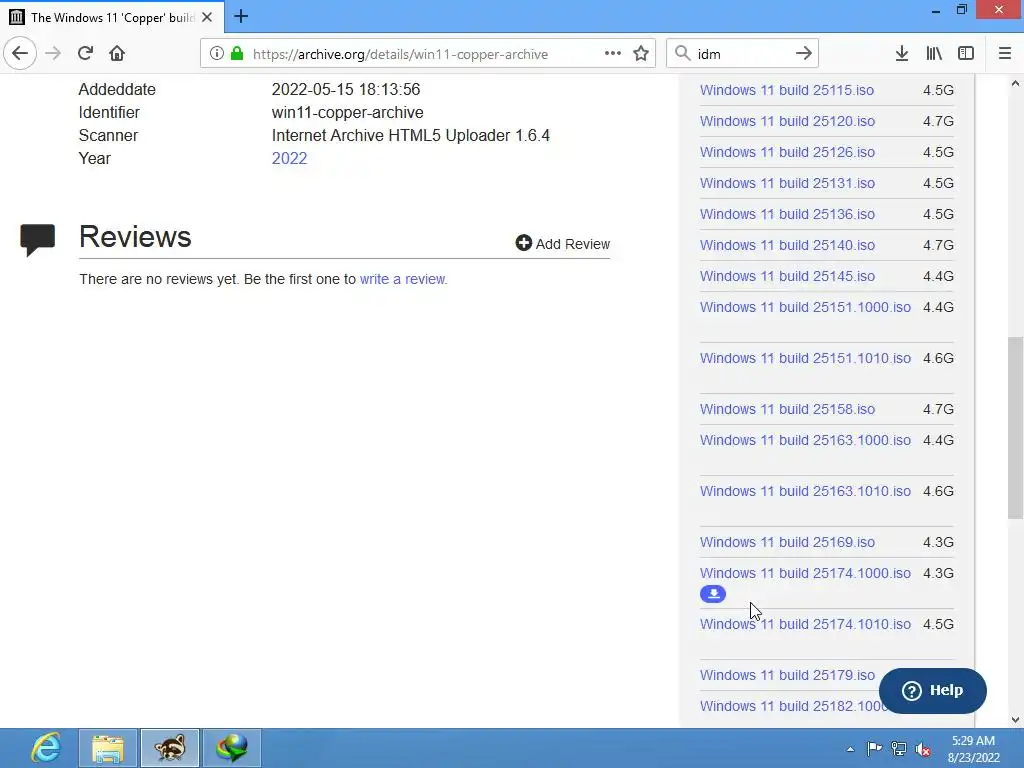
Task: Click the Add Review link
Action: [563, 244]
